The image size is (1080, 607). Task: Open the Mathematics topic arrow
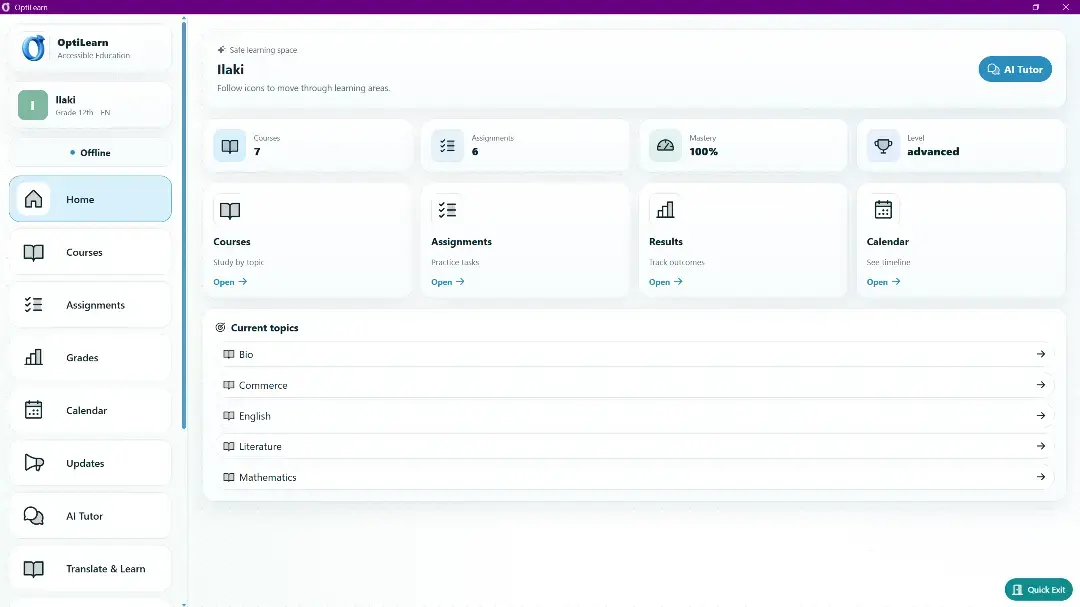[x=1041, y=477]
